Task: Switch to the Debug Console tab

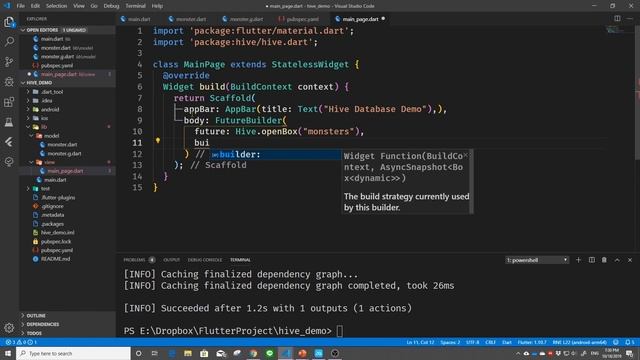Action: tap(205, 260)
